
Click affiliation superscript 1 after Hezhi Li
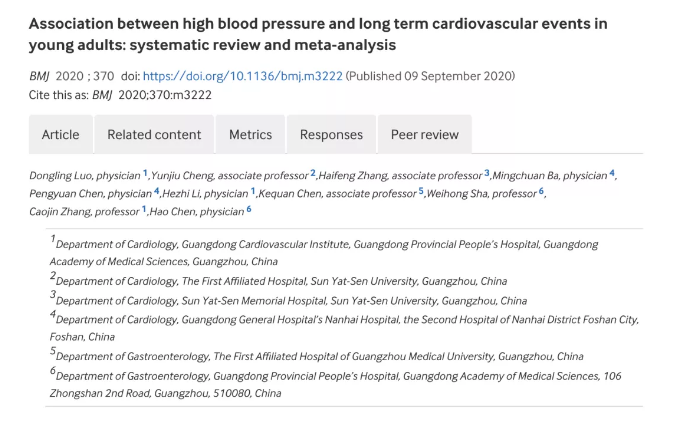253,191
